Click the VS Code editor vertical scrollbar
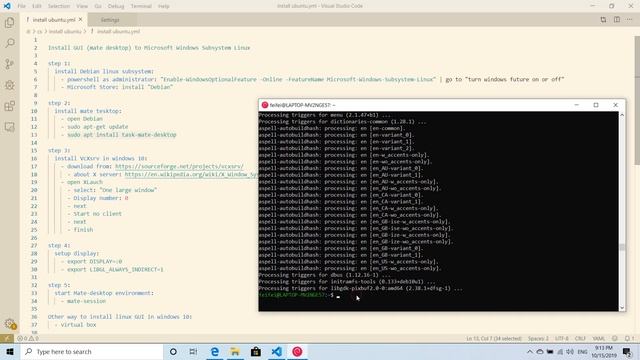The width and height of the screenshot is (640, 360). click(637, 100)
